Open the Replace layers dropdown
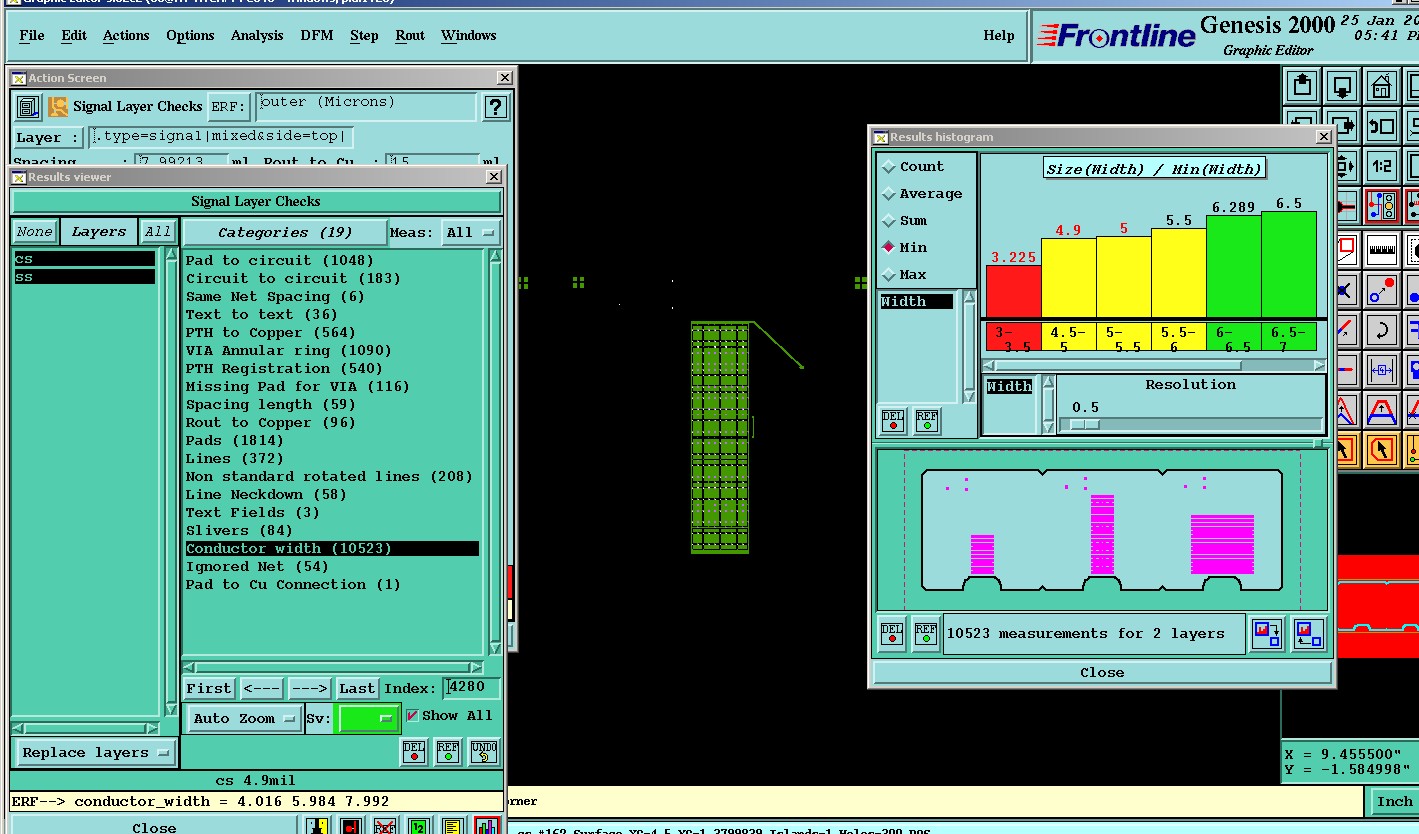Screen dimensions: 1419x834 [96, 753]
